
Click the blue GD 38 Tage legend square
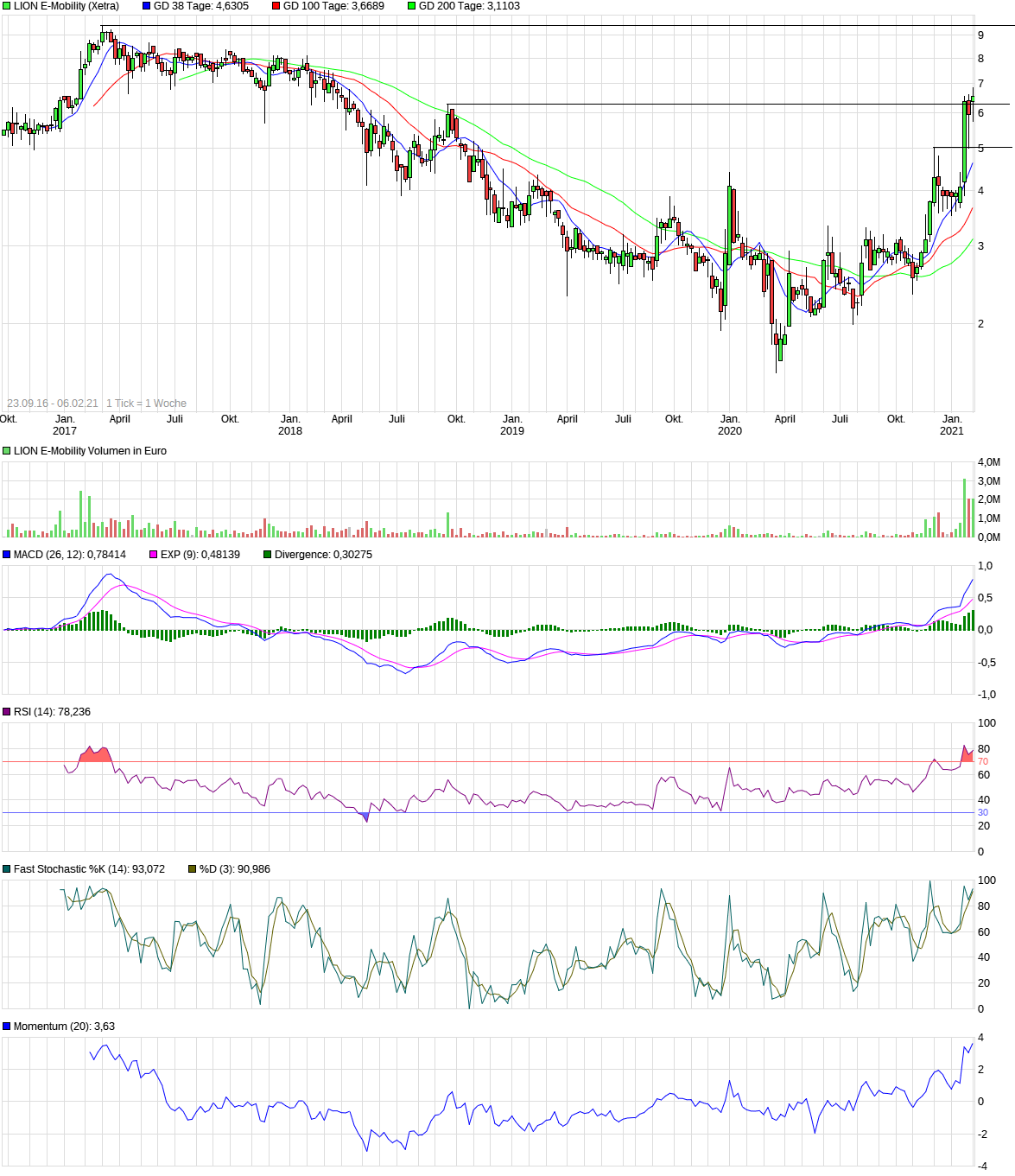147,6
